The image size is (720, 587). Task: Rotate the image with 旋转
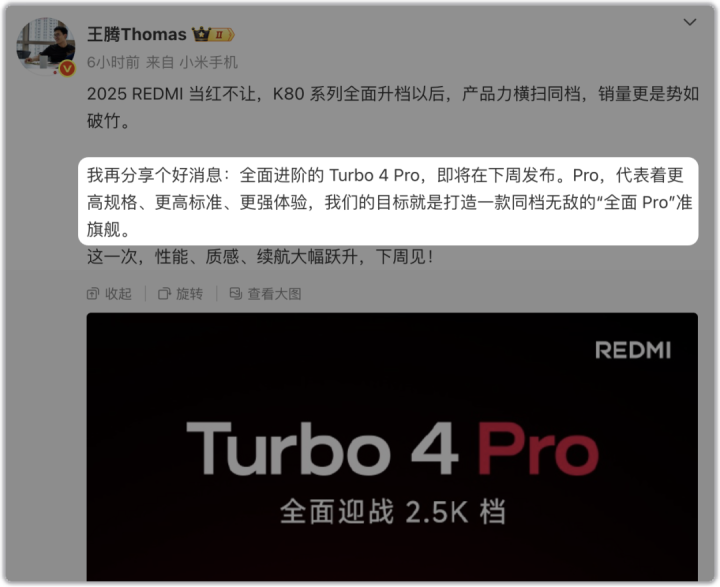(x=180, y=294)
